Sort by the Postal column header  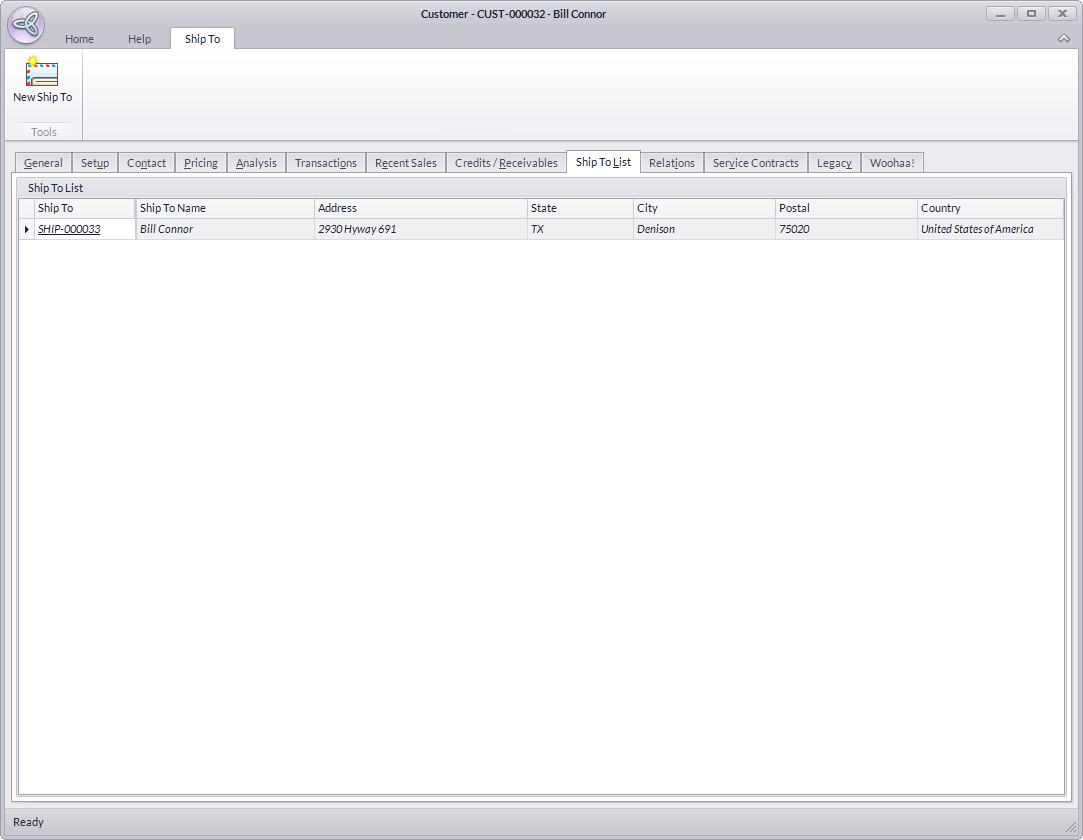(x=846, y=208)
